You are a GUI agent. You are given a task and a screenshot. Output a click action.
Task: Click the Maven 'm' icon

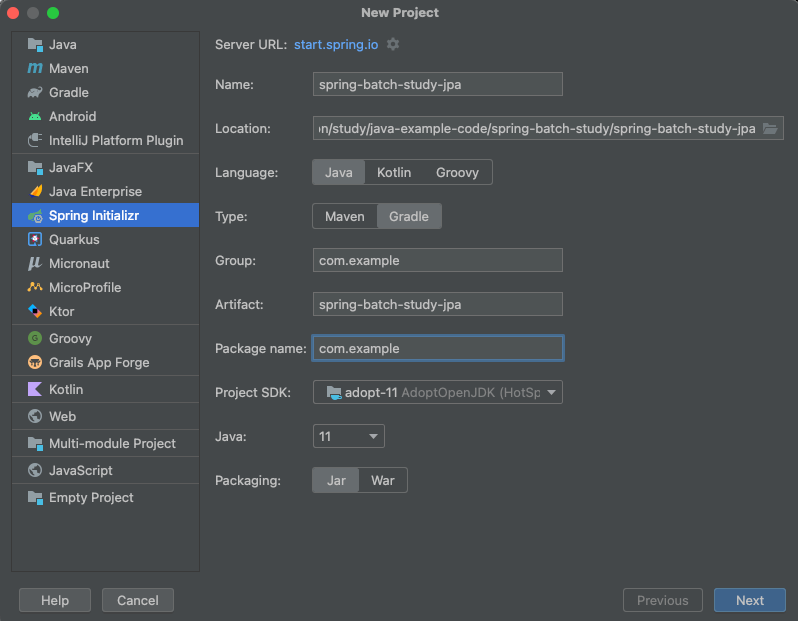coord(35,68)
